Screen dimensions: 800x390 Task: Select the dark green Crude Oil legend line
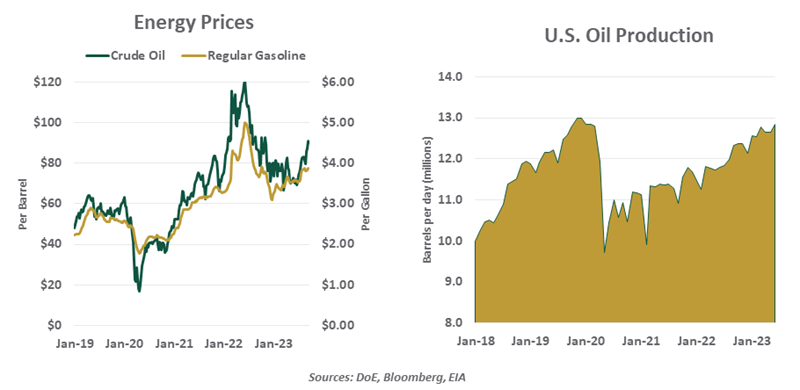97,56
